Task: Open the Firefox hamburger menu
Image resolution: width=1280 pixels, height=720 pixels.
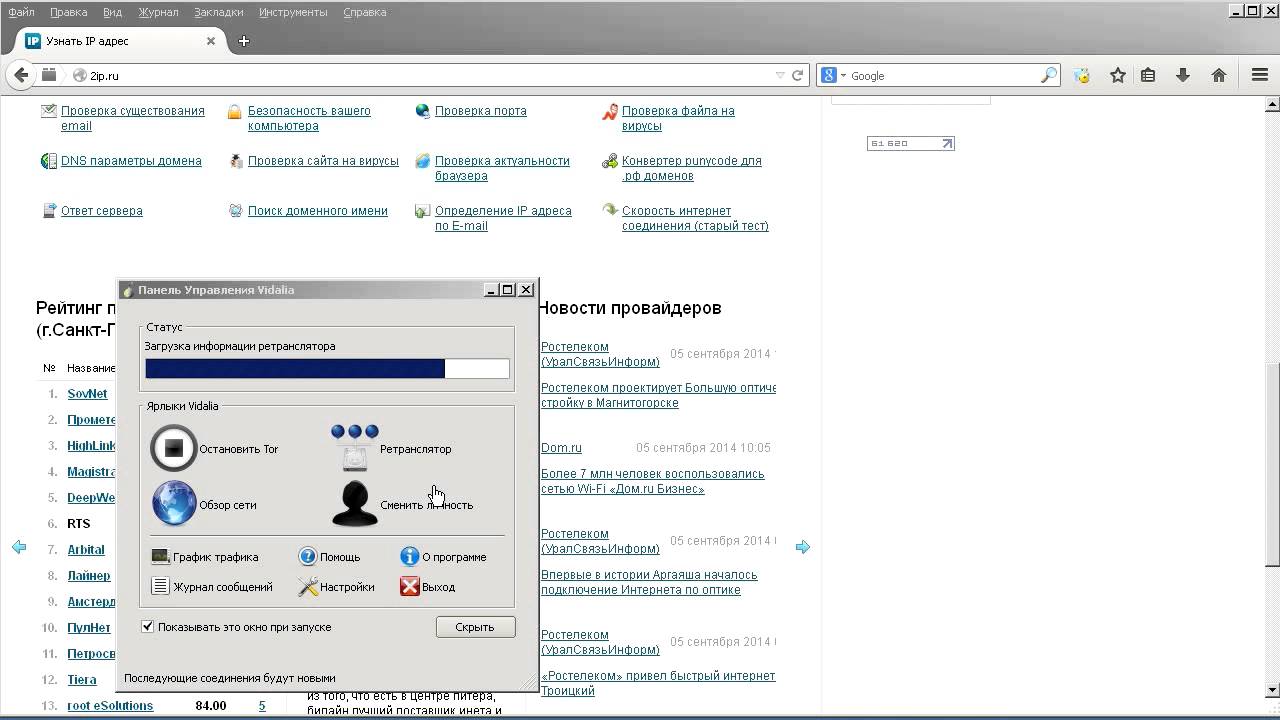Action: pyautogui.click(x=1259, y=75)
